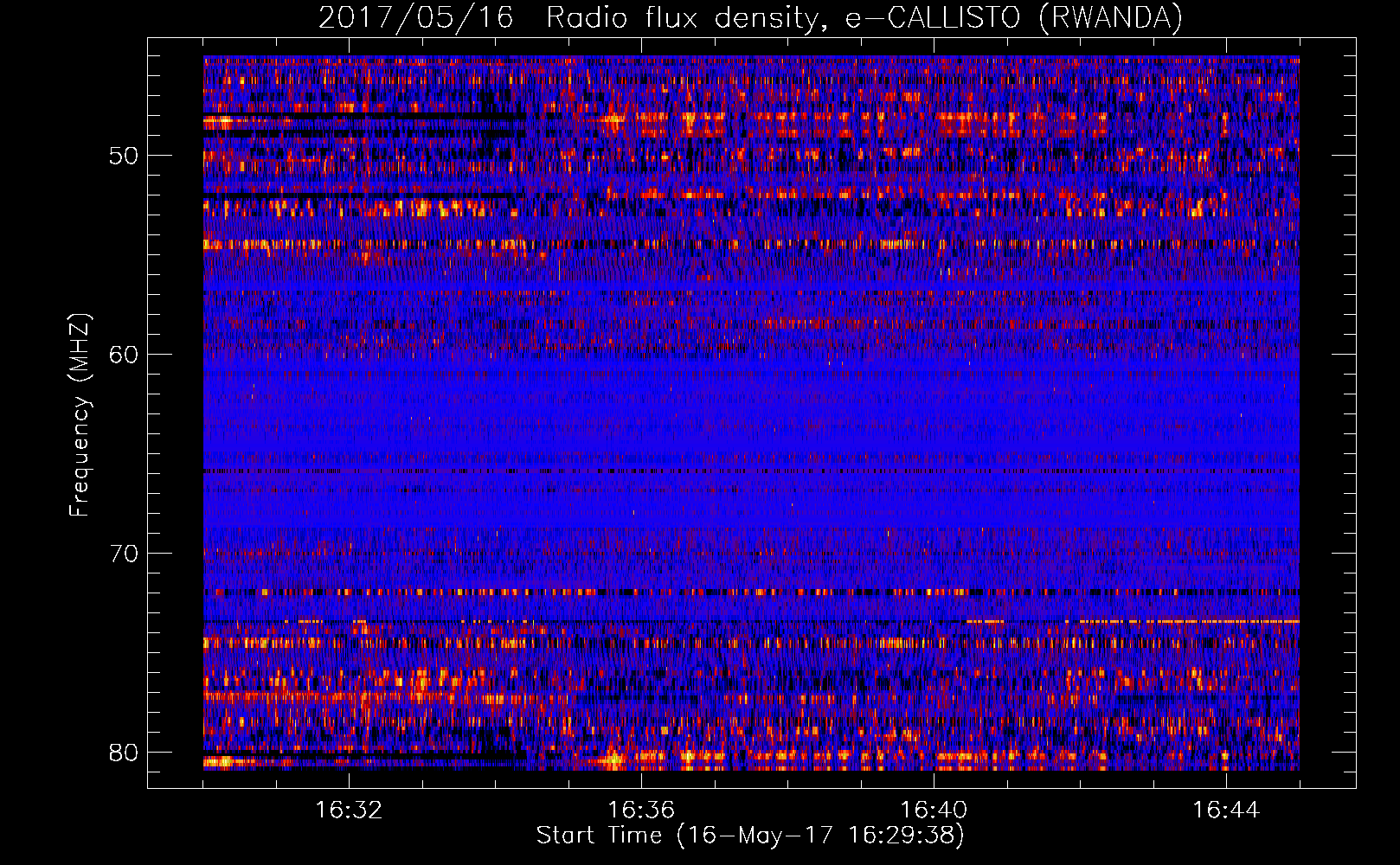Click the 'Frequency (MHZ)' axis label
The image size is (1400, 865).
click(x=80, y=414)
